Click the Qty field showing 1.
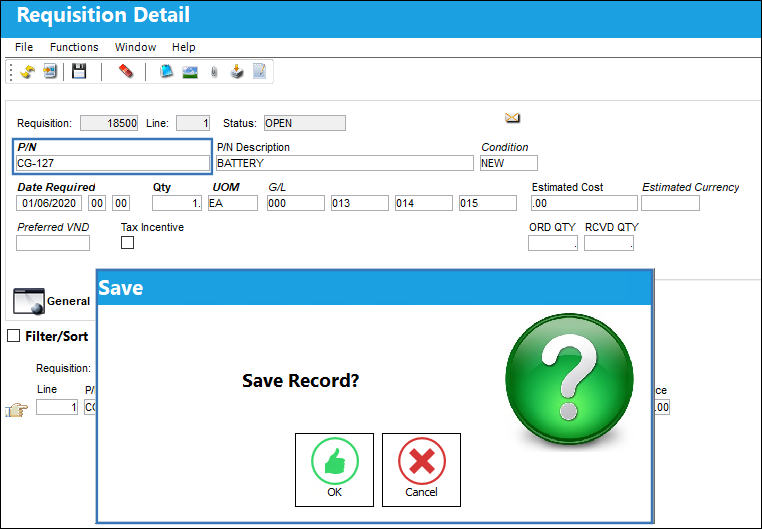The height and width of the screenshot is (529, 762). [177, 203]
